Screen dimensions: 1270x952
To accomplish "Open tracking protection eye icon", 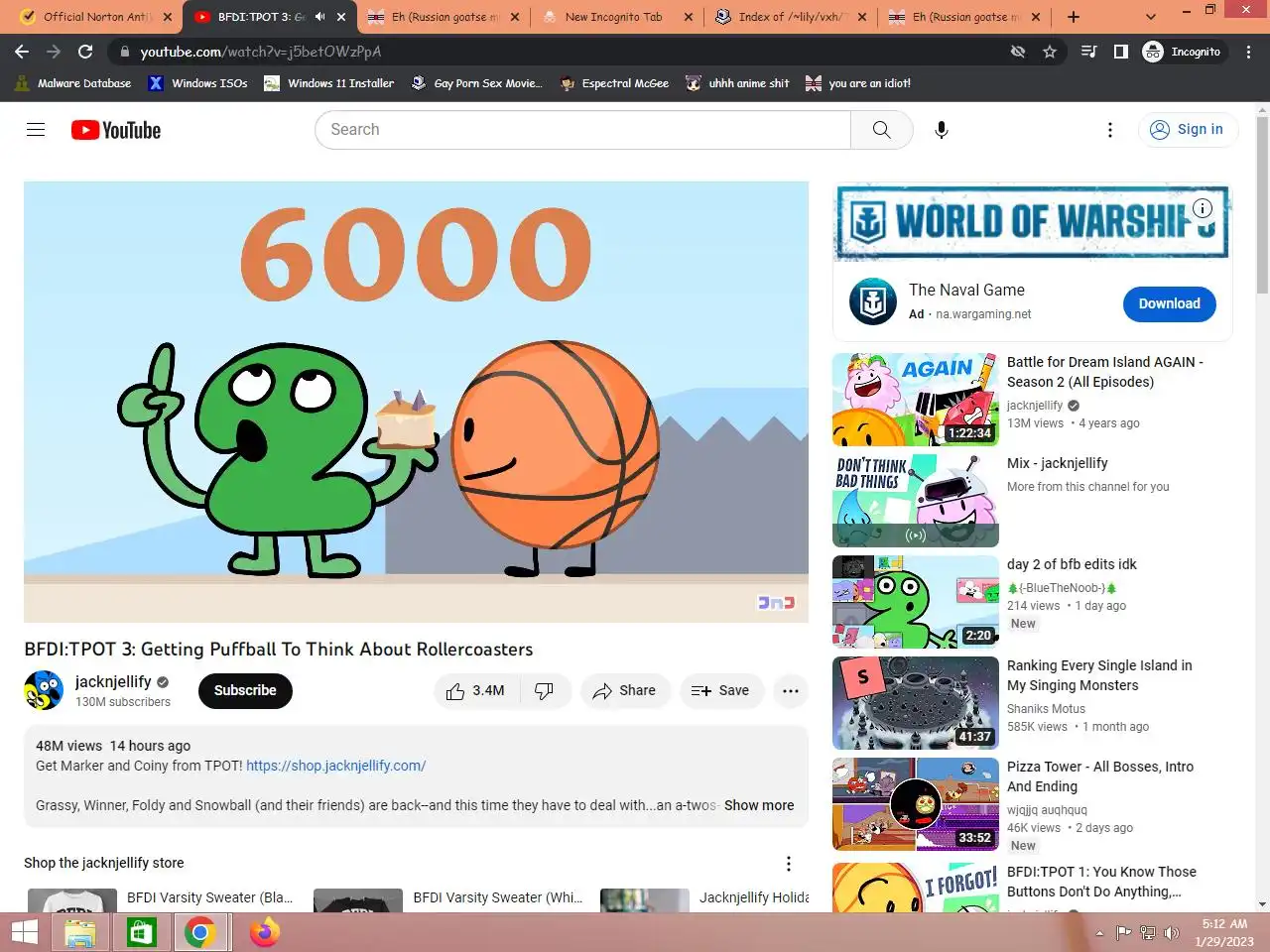I will 1018,52.
